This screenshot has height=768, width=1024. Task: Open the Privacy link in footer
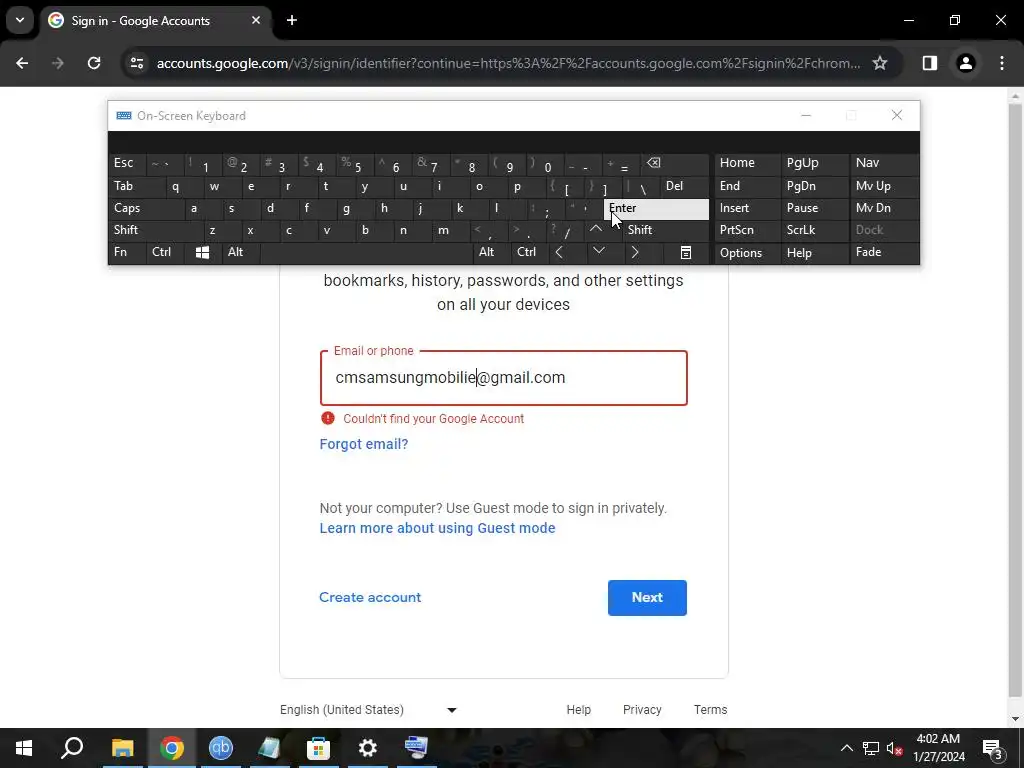642,710
